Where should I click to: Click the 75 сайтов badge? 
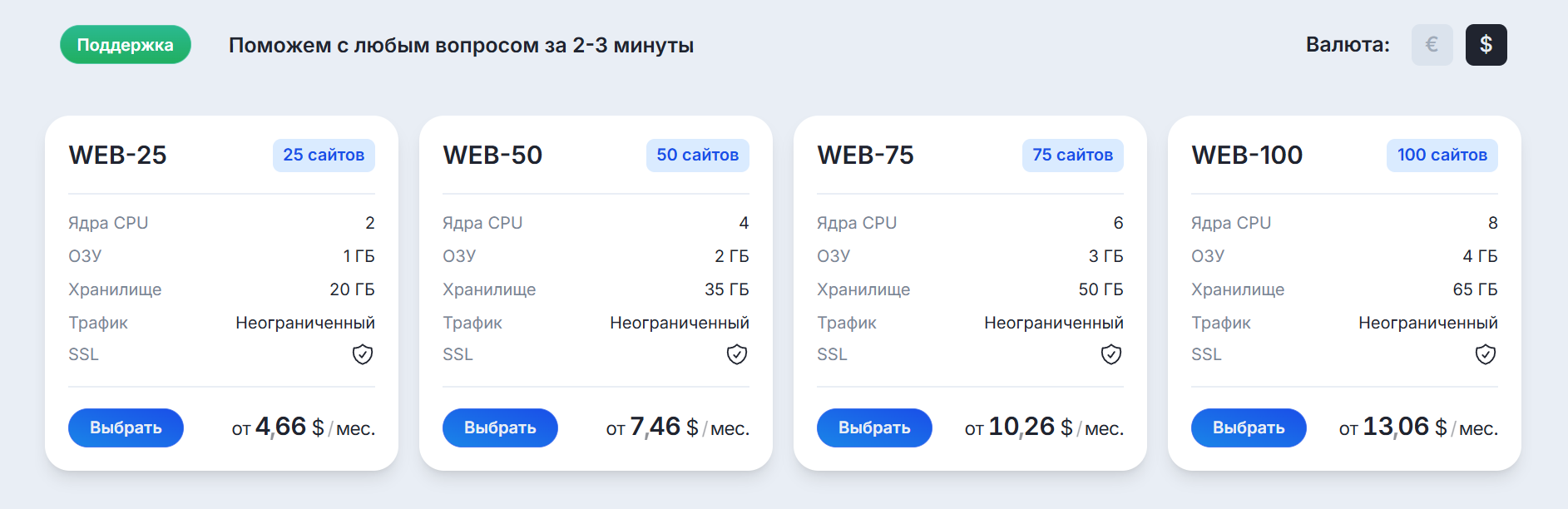tap(1072, 156)
